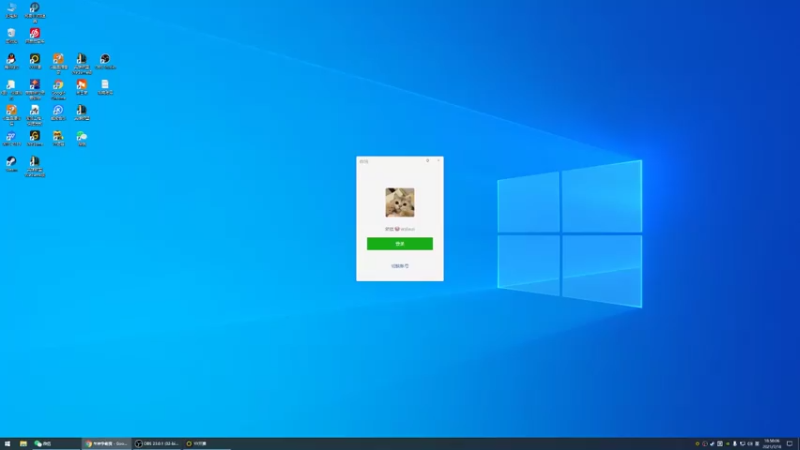Switch to the YY taskbar window

[x=207, y=444]
